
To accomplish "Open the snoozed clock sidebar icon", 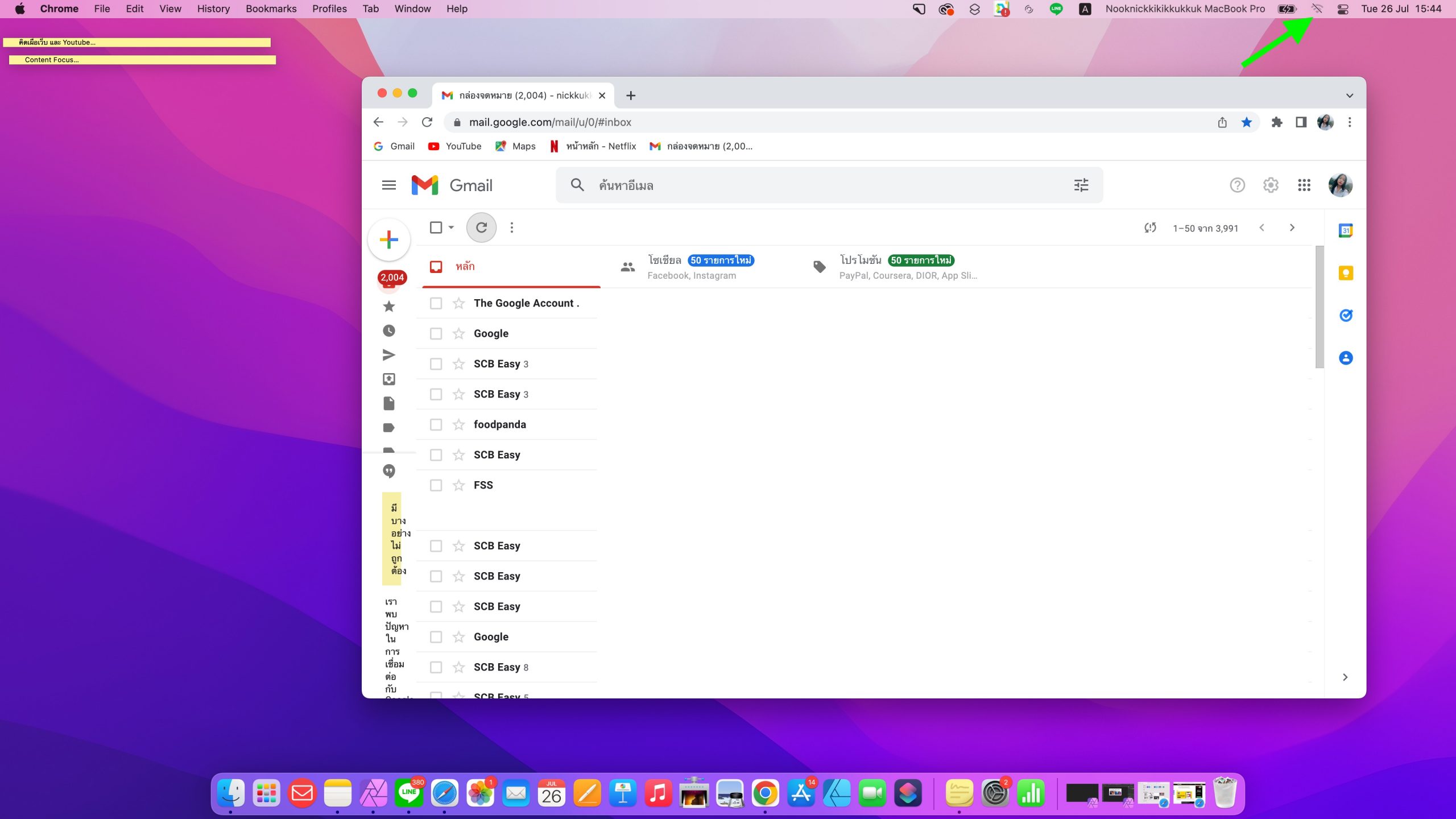I will click(x=389, y=331).
